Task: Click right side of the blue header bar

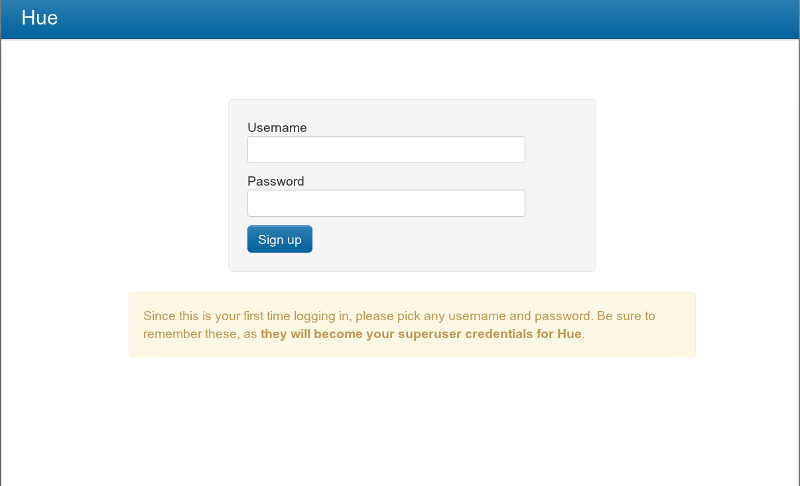Action: [700, 18]
